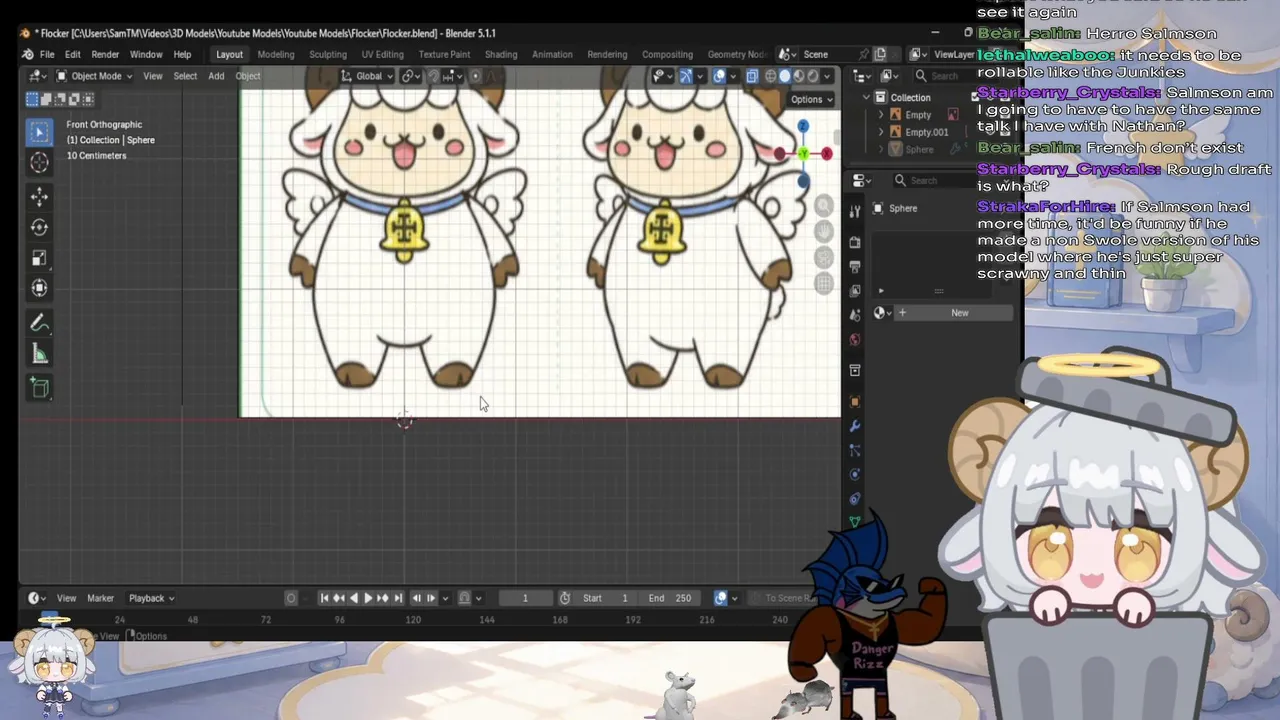Open the View Layer properties tab
The image size is (1280, 720).
pyautogui.click(x=855, y=290)
